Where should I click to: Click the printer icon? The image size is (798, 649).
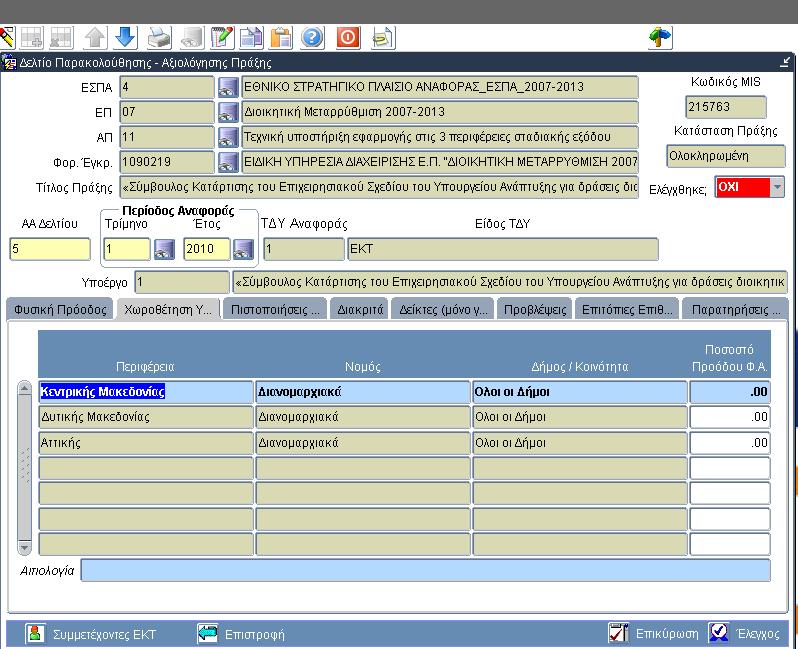pos(159,38)
